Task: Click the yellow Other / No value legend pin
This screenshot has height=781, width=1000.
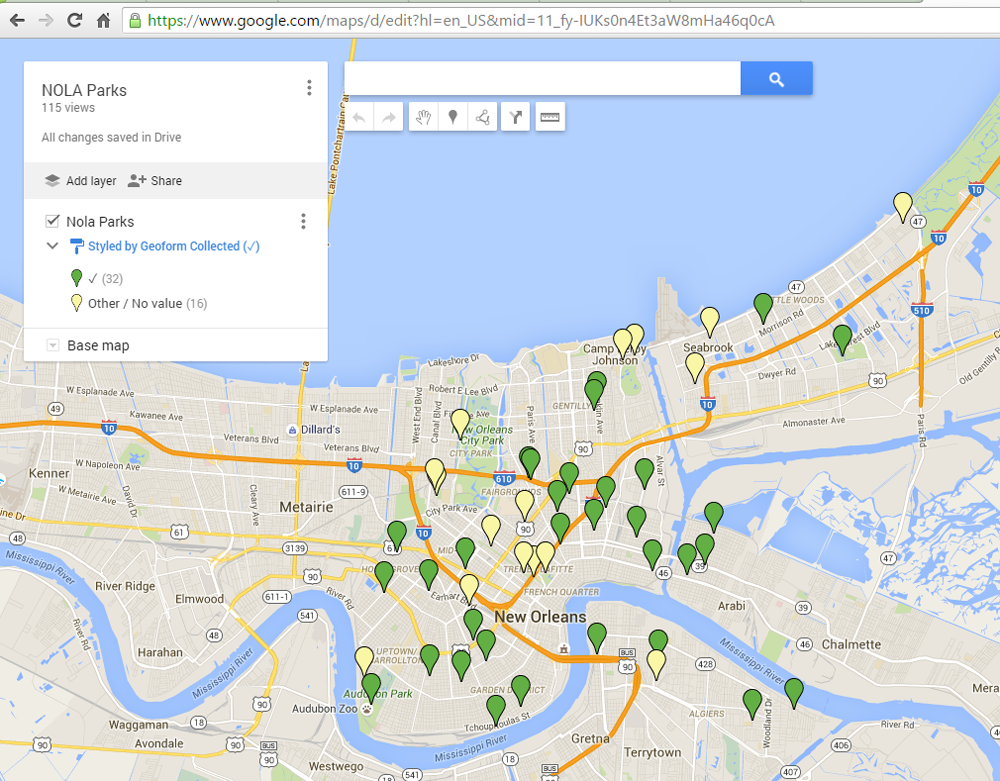Action: (77, 302)
